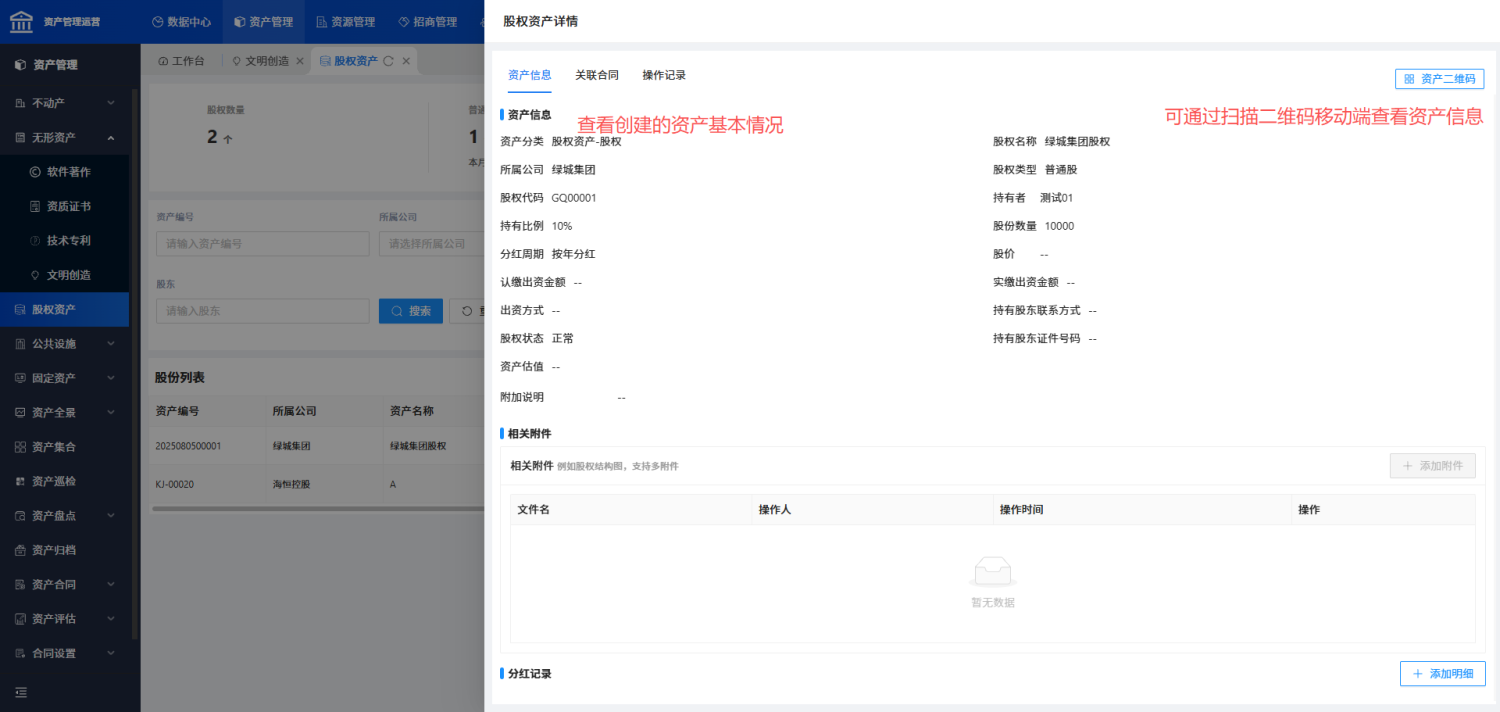Click 海恒控股 company cell in the list
Viewport: 1500px width, 712px height.
click(291, 484)
